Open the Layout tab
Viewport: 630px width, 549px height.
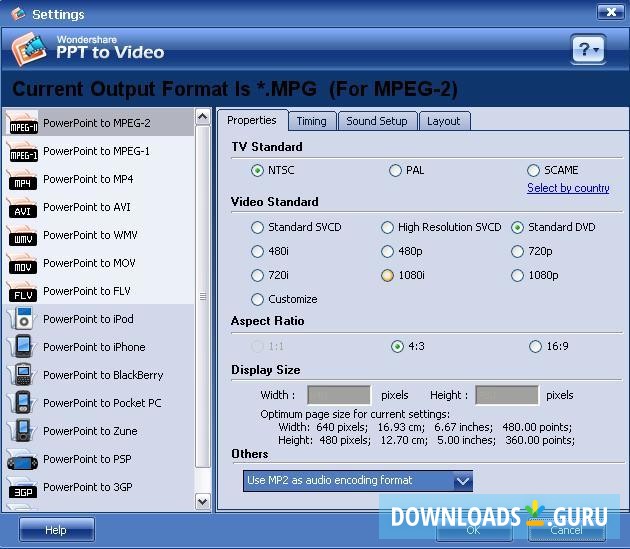(x=444, y=121)
